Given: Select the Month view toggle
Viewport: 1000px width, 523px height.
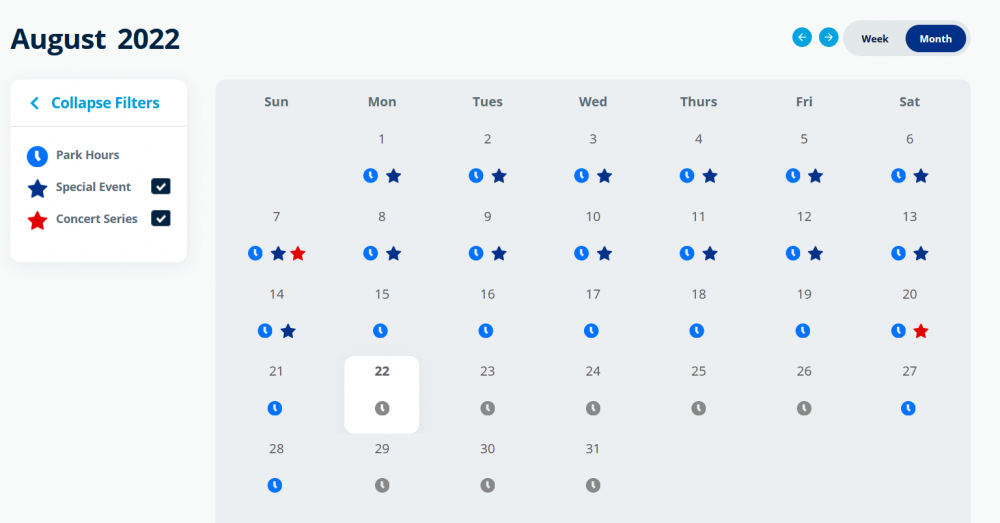Looking at the screenshot, I should pos(935,39).
